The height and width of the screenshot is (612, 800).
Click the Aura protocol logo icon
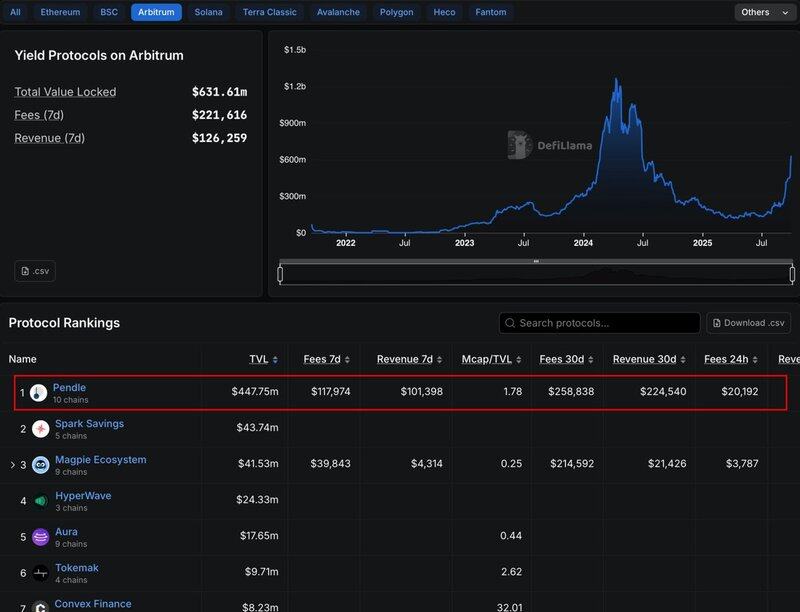pyautogui.click(x=40, y=537)
